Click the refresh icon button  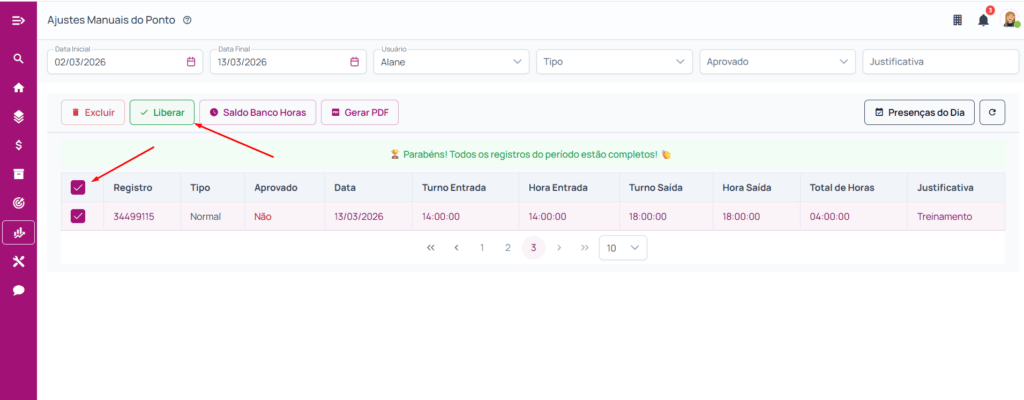[992, 113]
